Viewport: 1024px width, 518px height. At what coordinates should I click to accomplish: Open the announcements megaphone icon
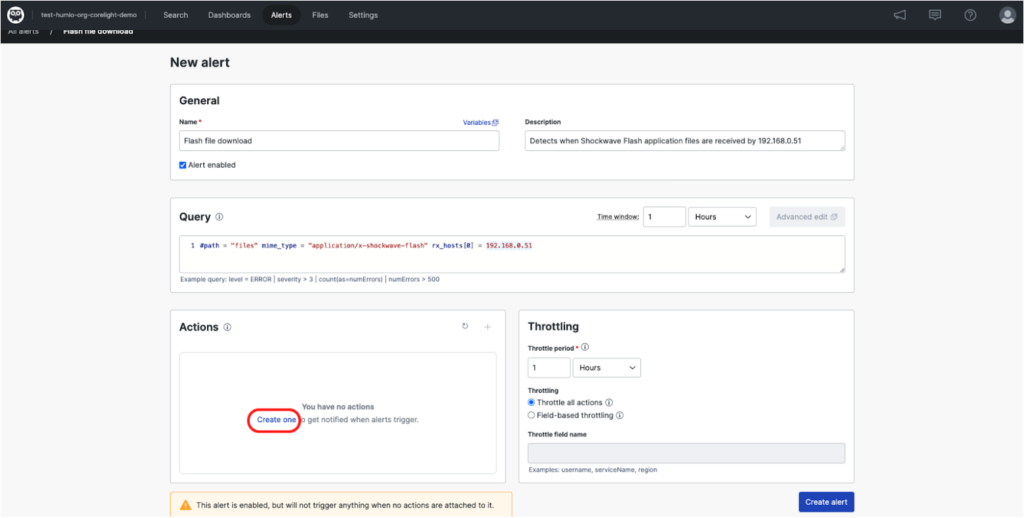pyautogui.click(x=899, y=15)
